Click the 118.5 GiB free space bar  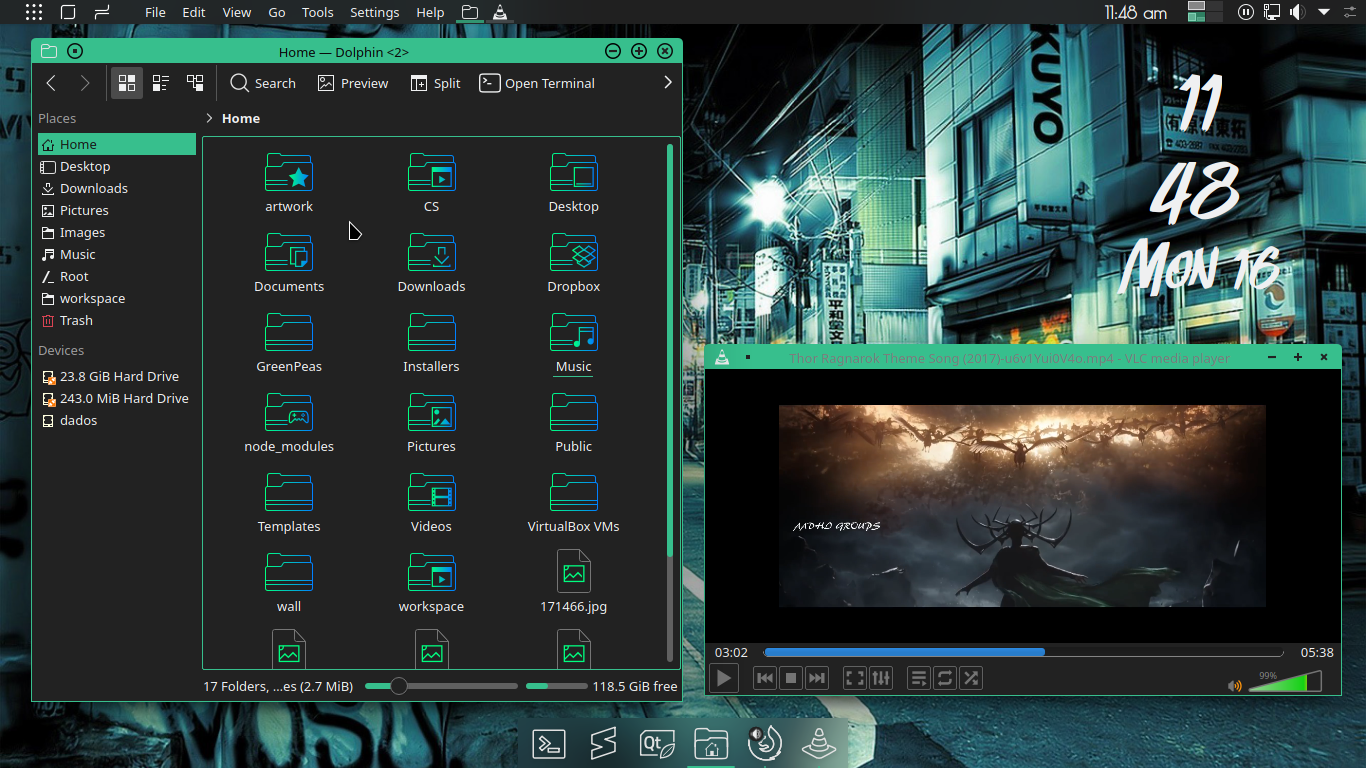[x=556, y=686]
